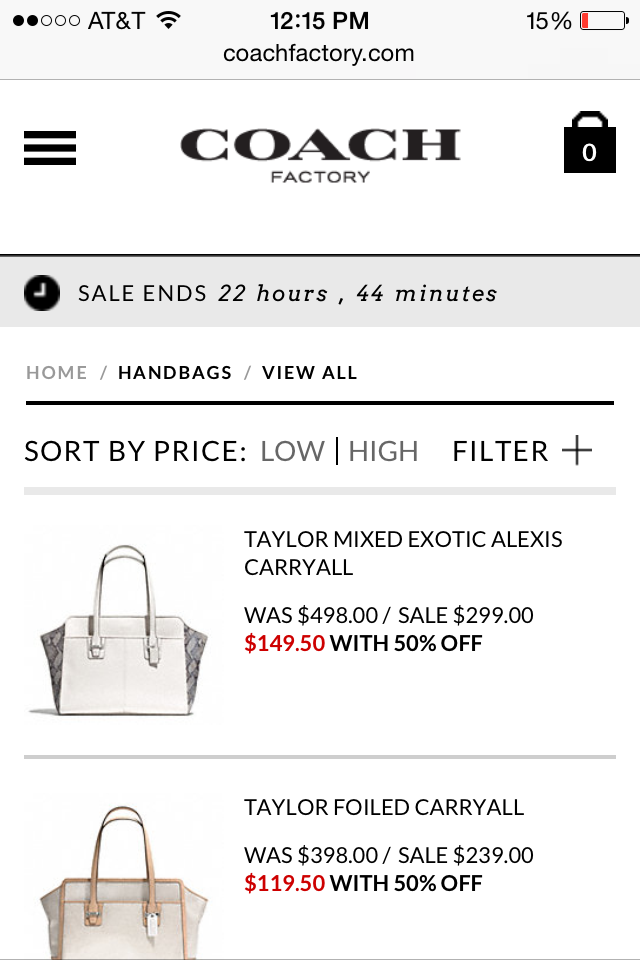Open Taylor Mixed Exotic Alexis Carryall title
Screen dimensions: 640x960
[x=403, y=553]
